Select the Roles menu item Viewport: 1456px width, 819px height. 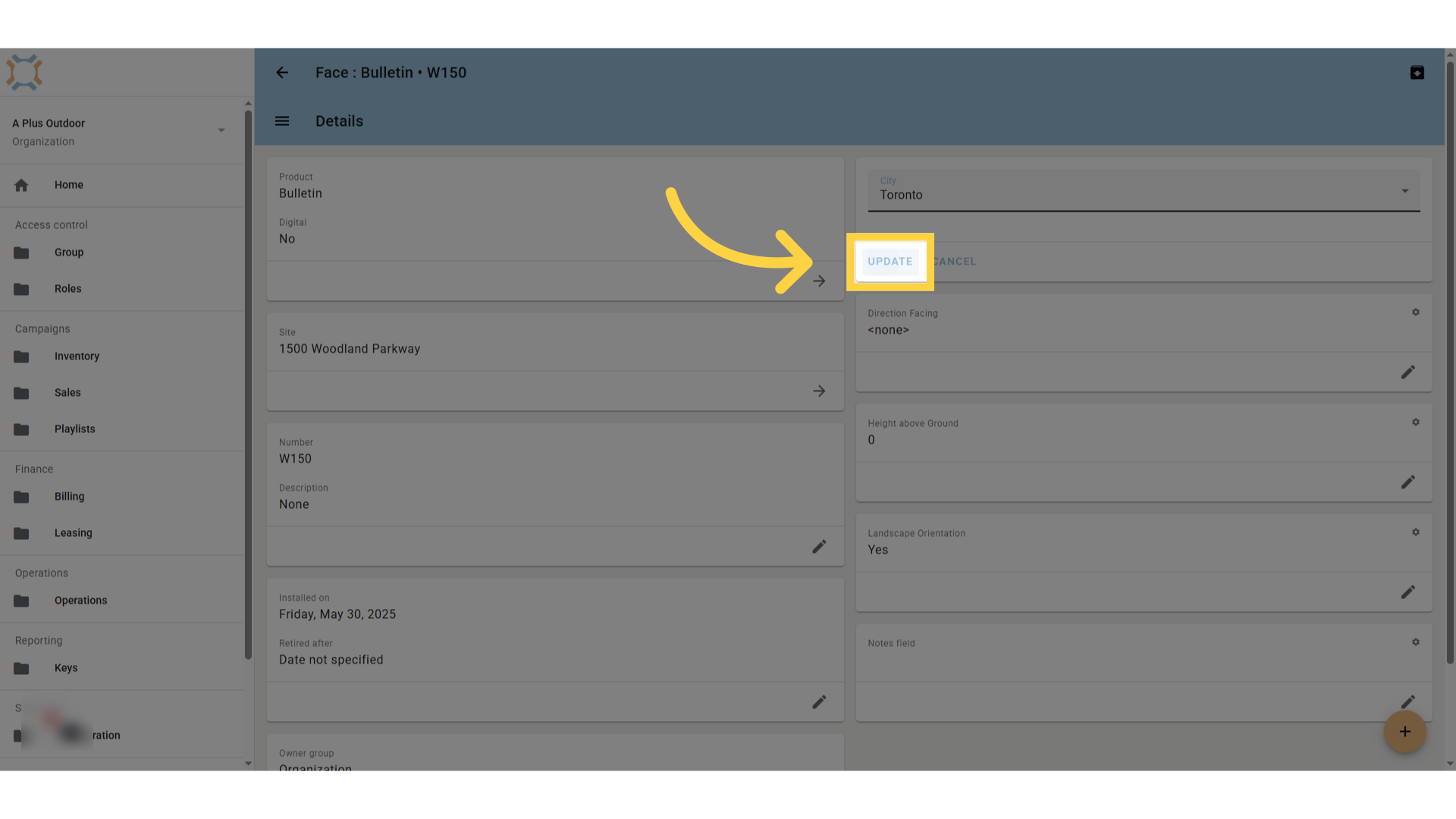(x=121, y=289)
